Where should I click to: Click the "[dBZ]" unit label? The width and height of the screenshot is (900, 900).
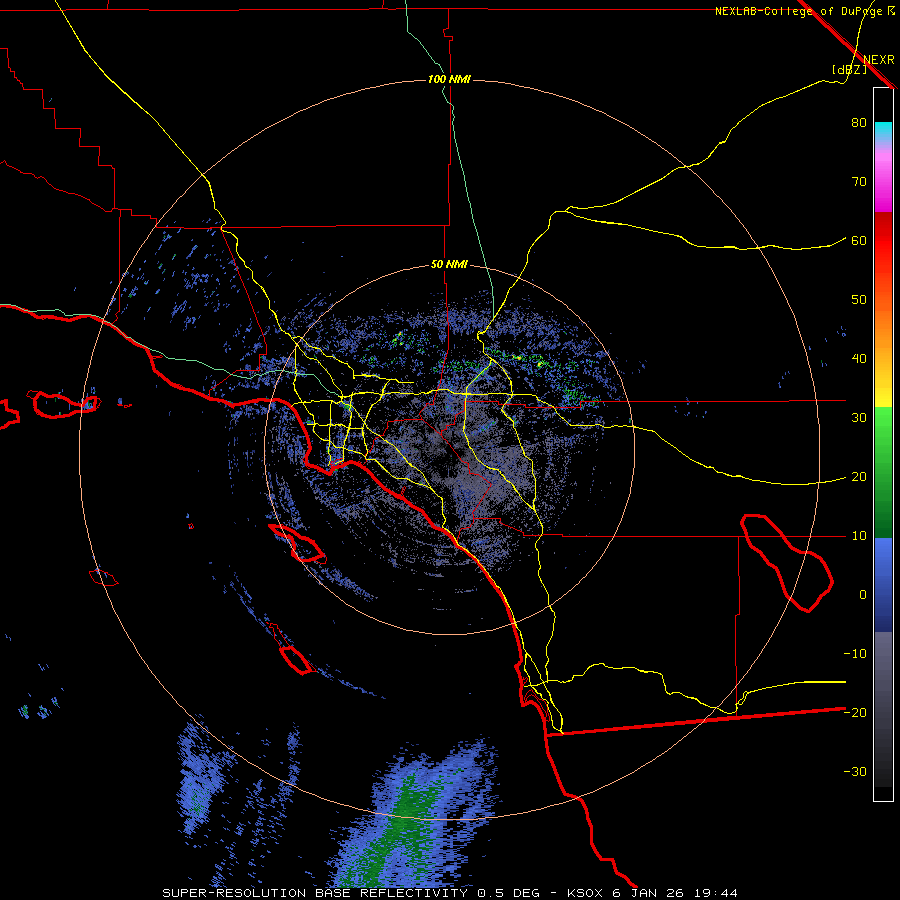tap(849, 69)
